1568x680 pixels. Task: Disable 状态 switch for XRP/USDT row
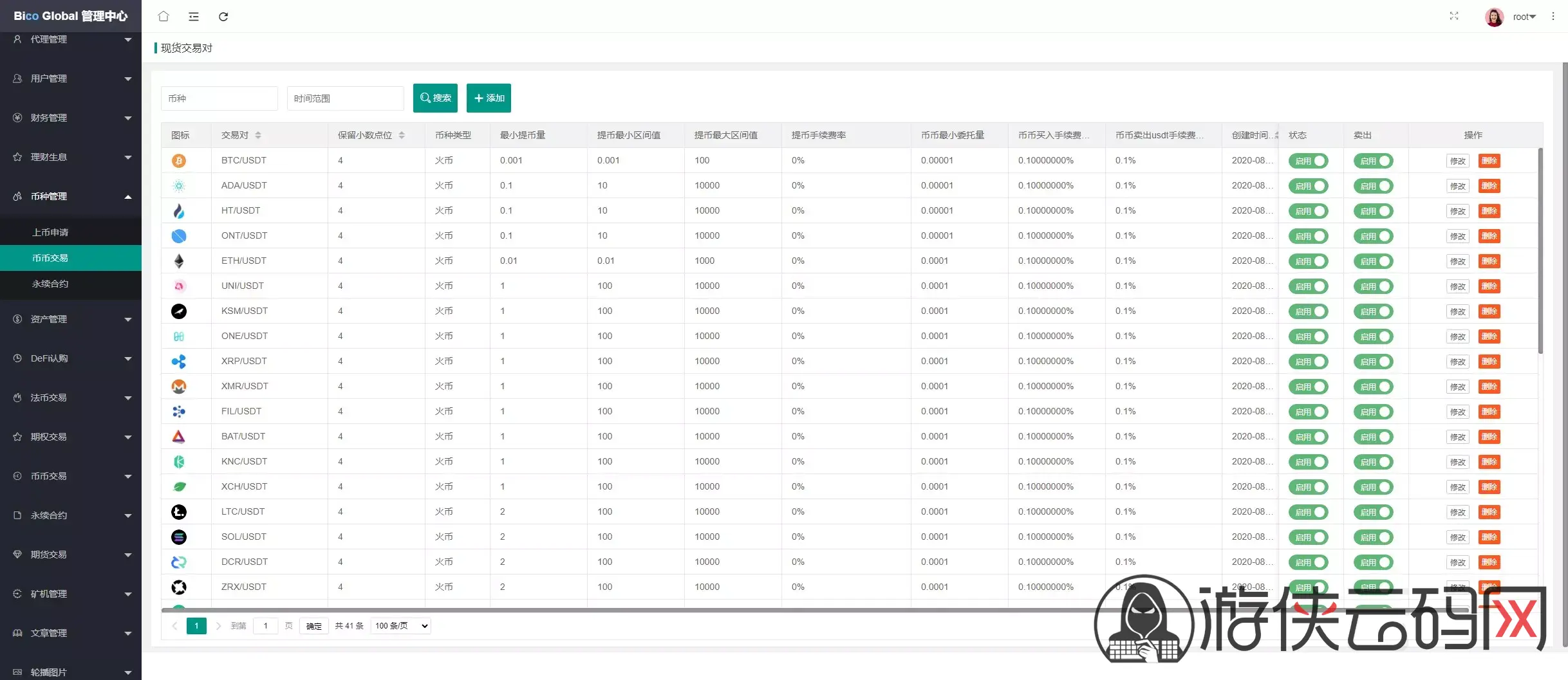(x=1308, y=362)
